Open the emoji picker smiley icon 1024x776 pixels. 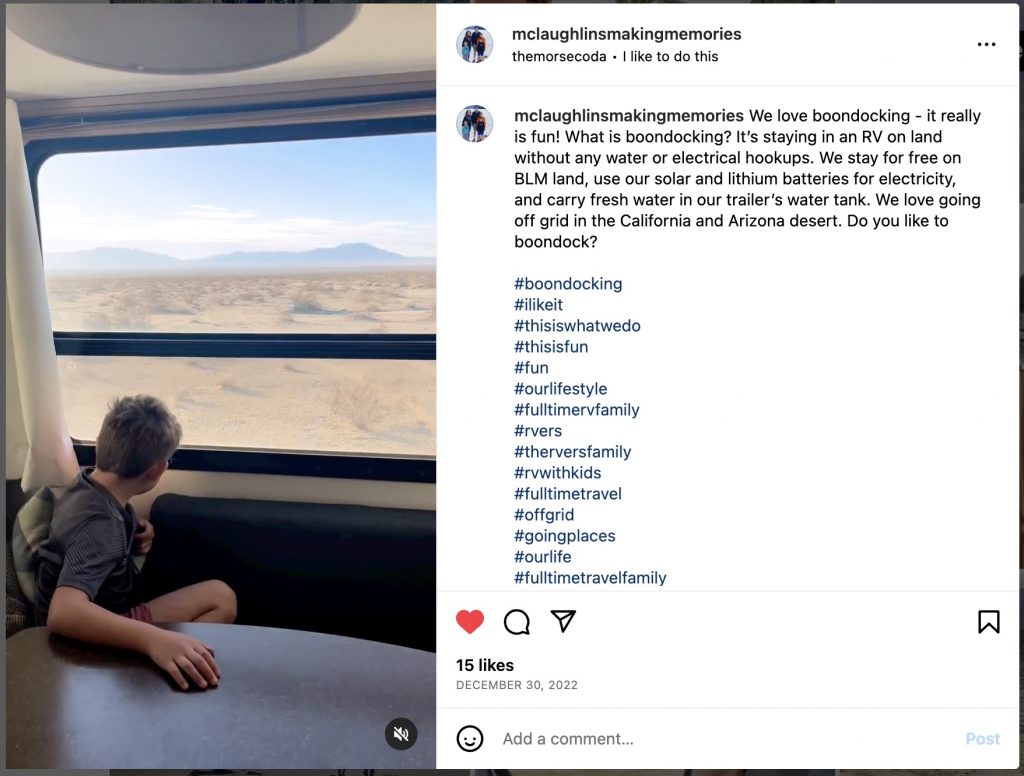pos(470,739)
